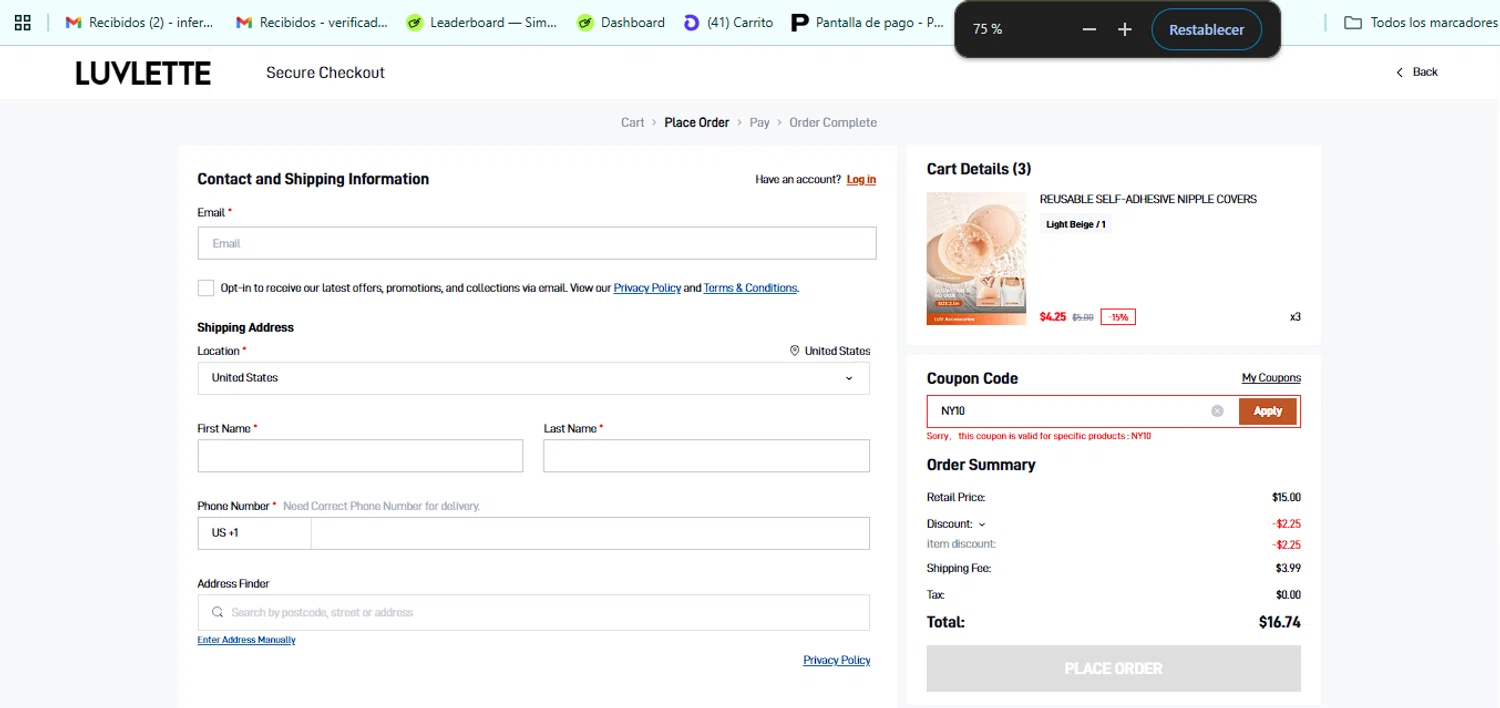
Task: Click the Place Order breadcrumb step
Action: [x=697, y=122]
